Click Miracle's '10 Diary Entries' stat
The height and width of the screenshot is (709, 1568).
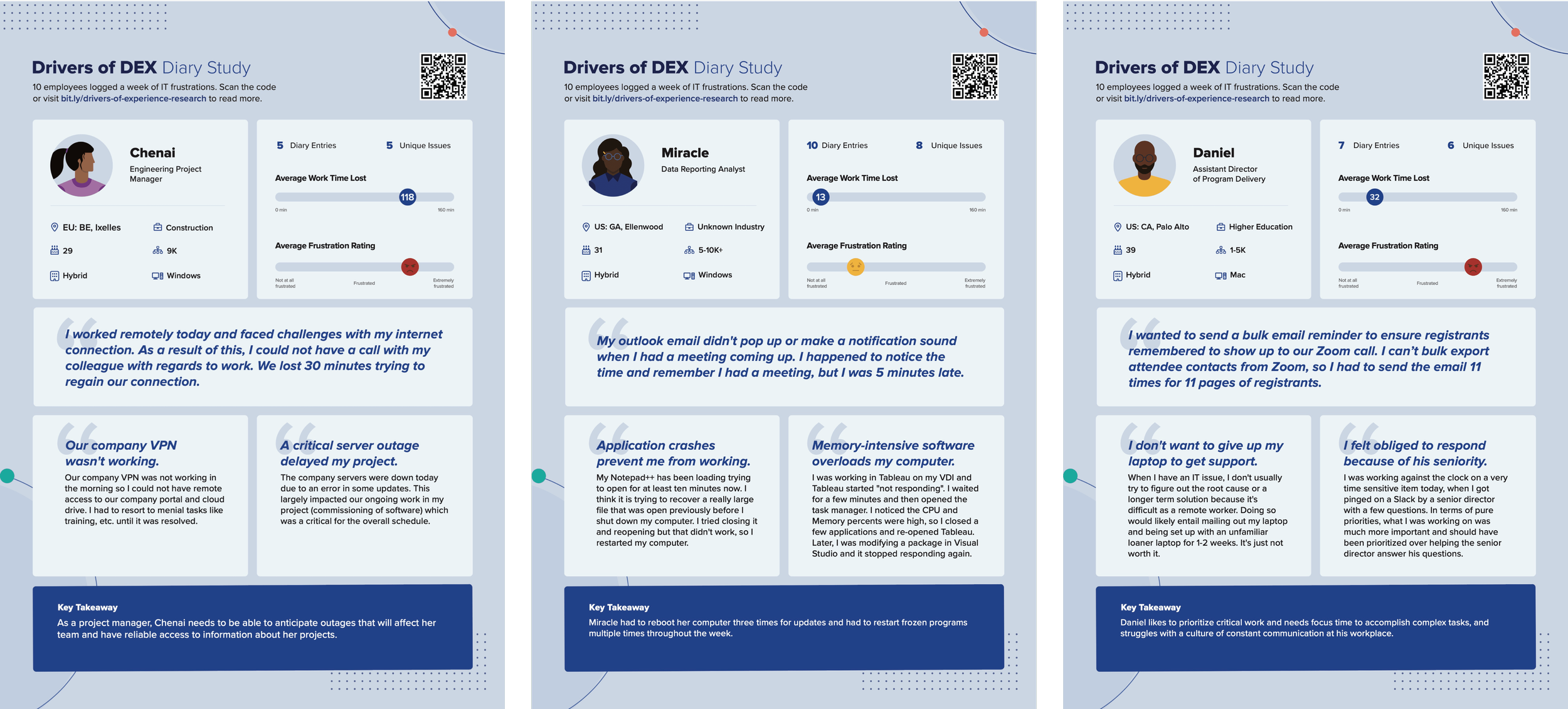(837, 145)
